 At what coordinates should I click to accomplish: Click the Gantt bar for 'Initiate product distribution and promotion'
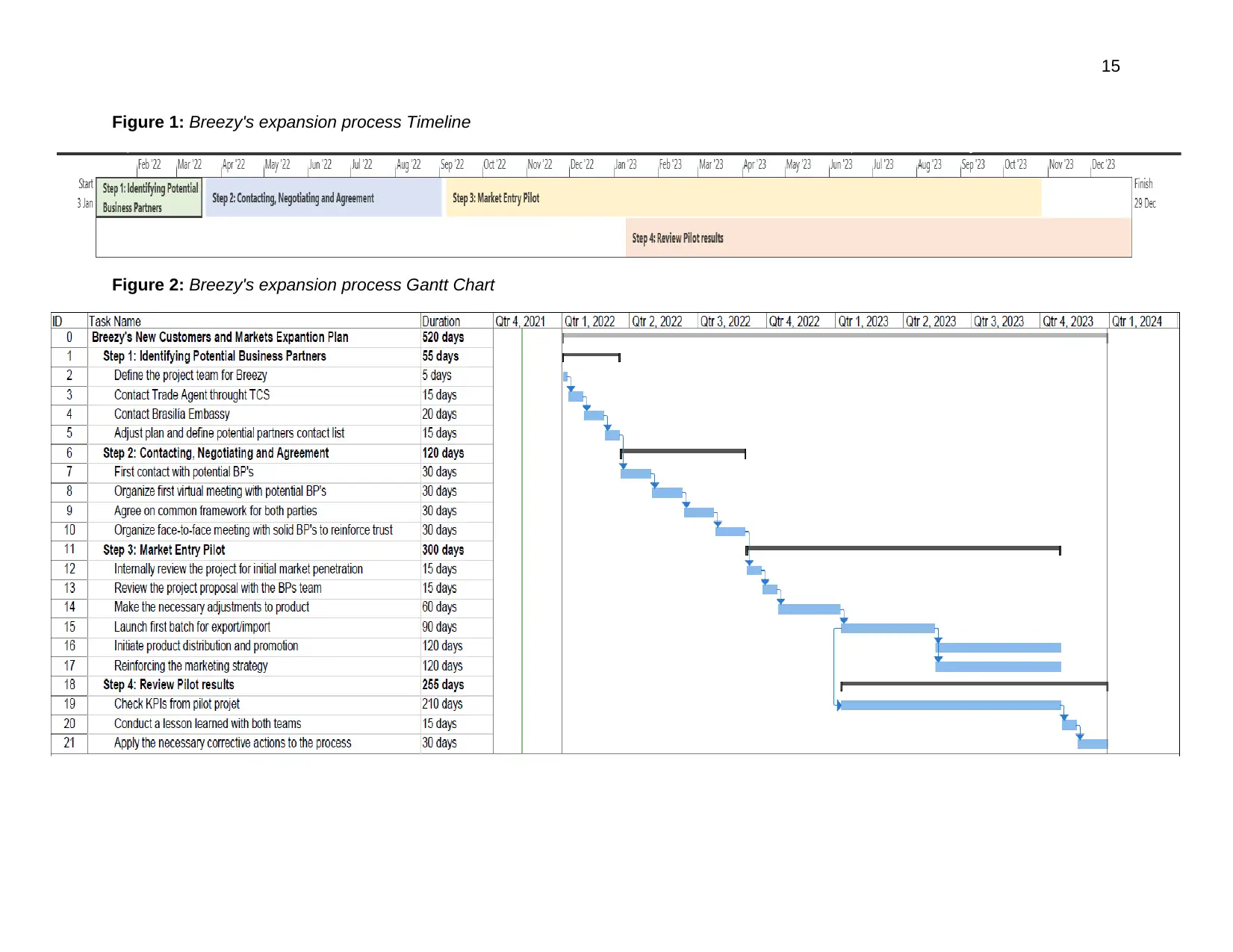(998, 648)
